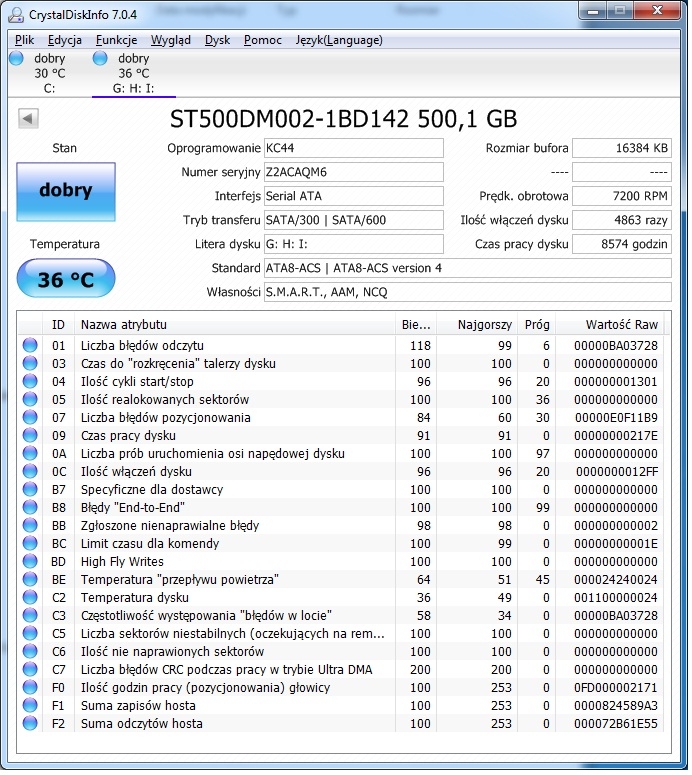Click status orb for Ilość nie naprawionych sektorów
This screenshot has height=775, width=692.
(x=30, y=651)
